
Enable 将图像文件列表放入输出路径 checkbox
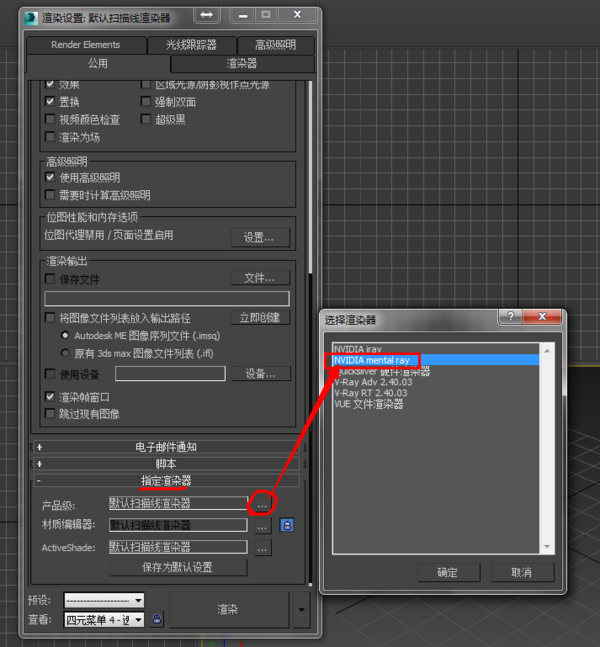click(x=50, y=318)
